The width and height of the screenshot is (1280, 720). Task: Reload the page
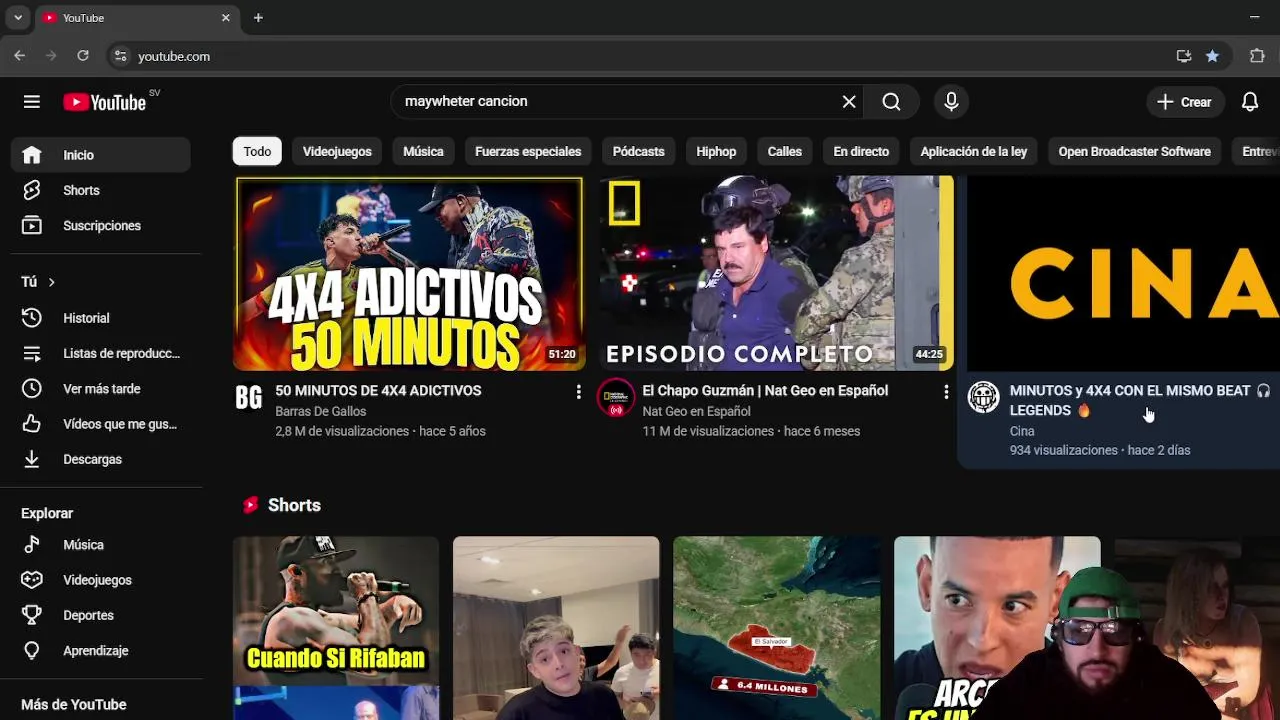(83, 56)
